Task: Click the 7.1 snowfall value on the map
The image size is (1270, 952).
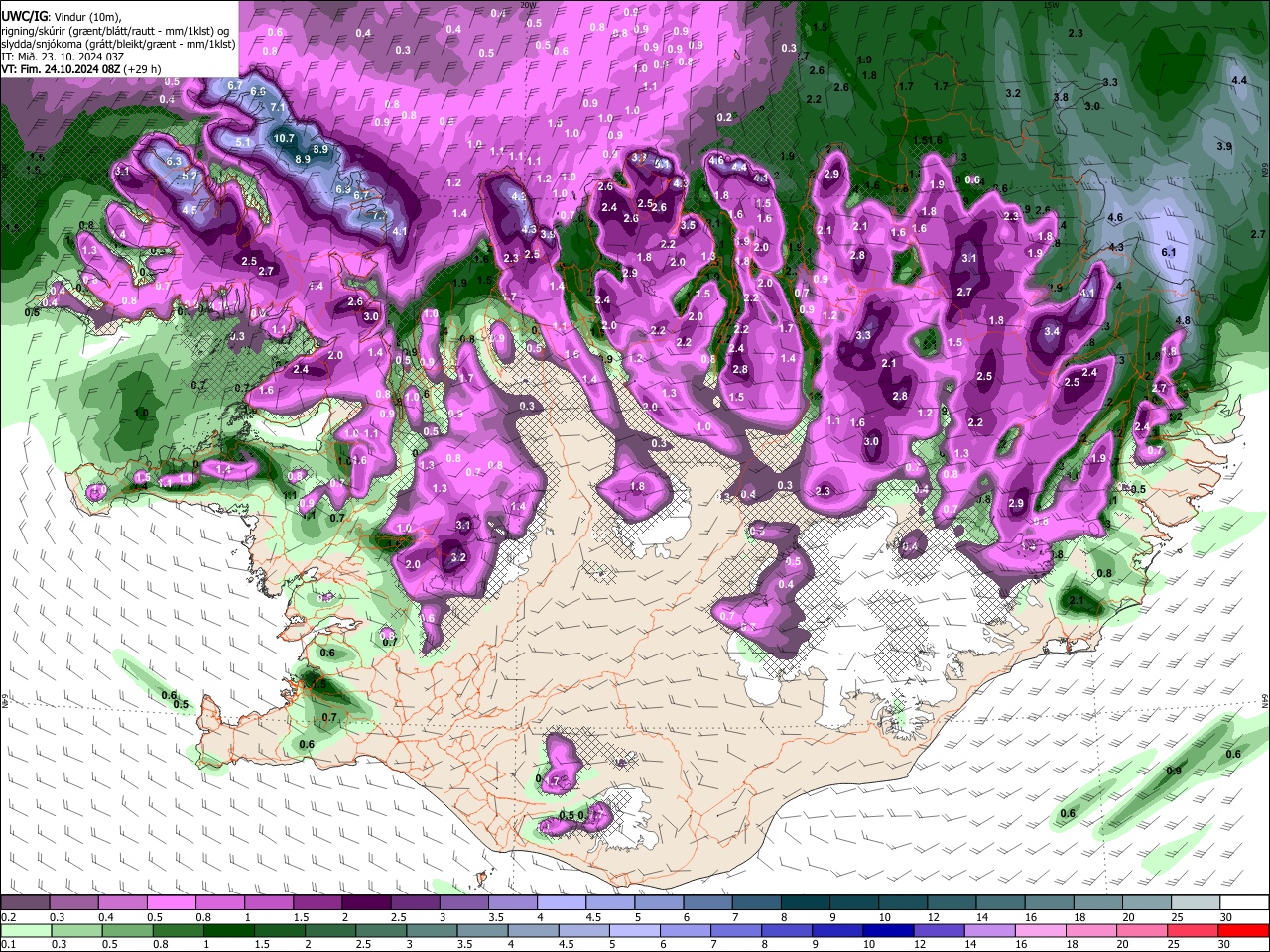Action: tap(278, 107)
